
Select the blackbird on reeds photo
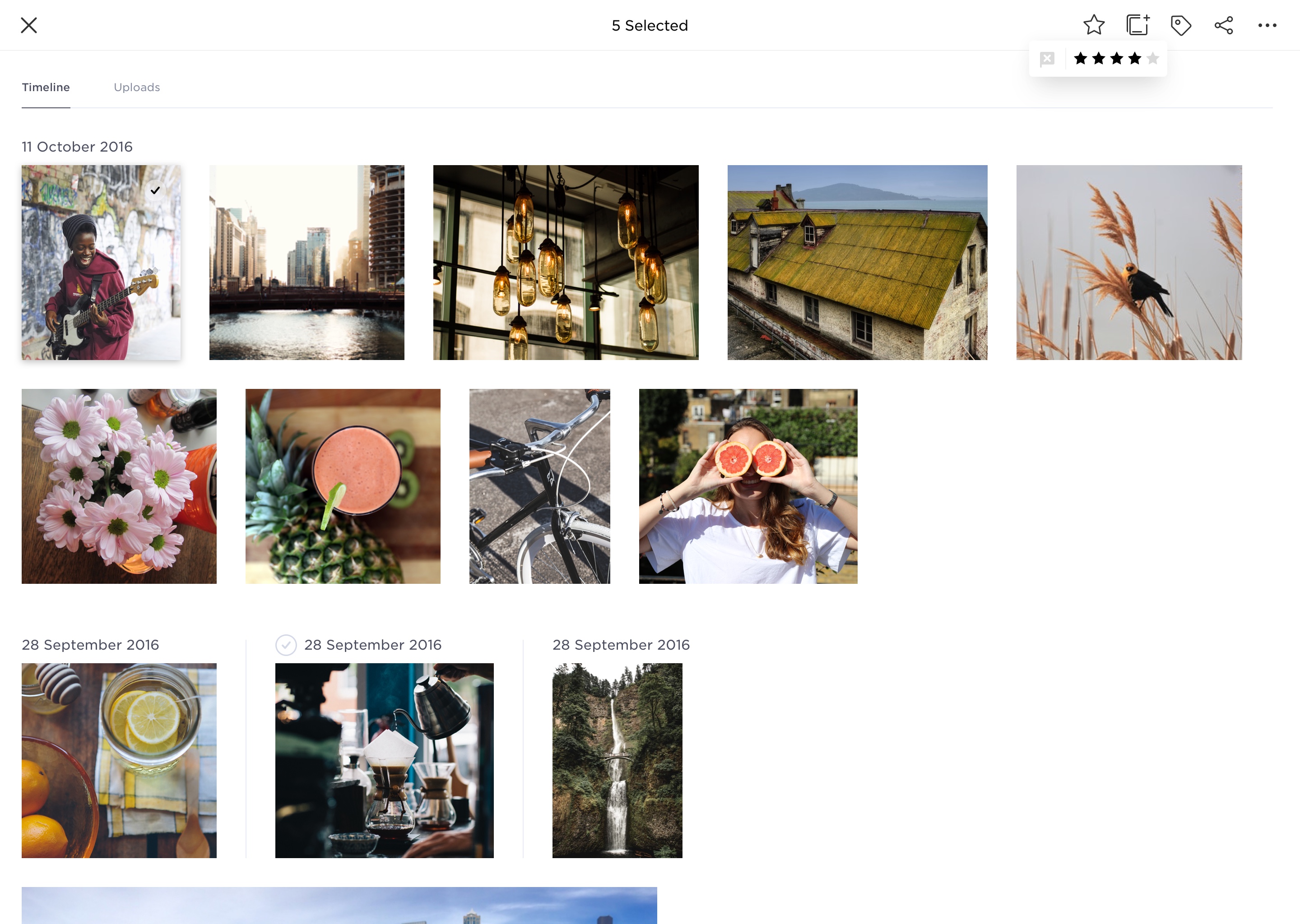click(1129, 262)
